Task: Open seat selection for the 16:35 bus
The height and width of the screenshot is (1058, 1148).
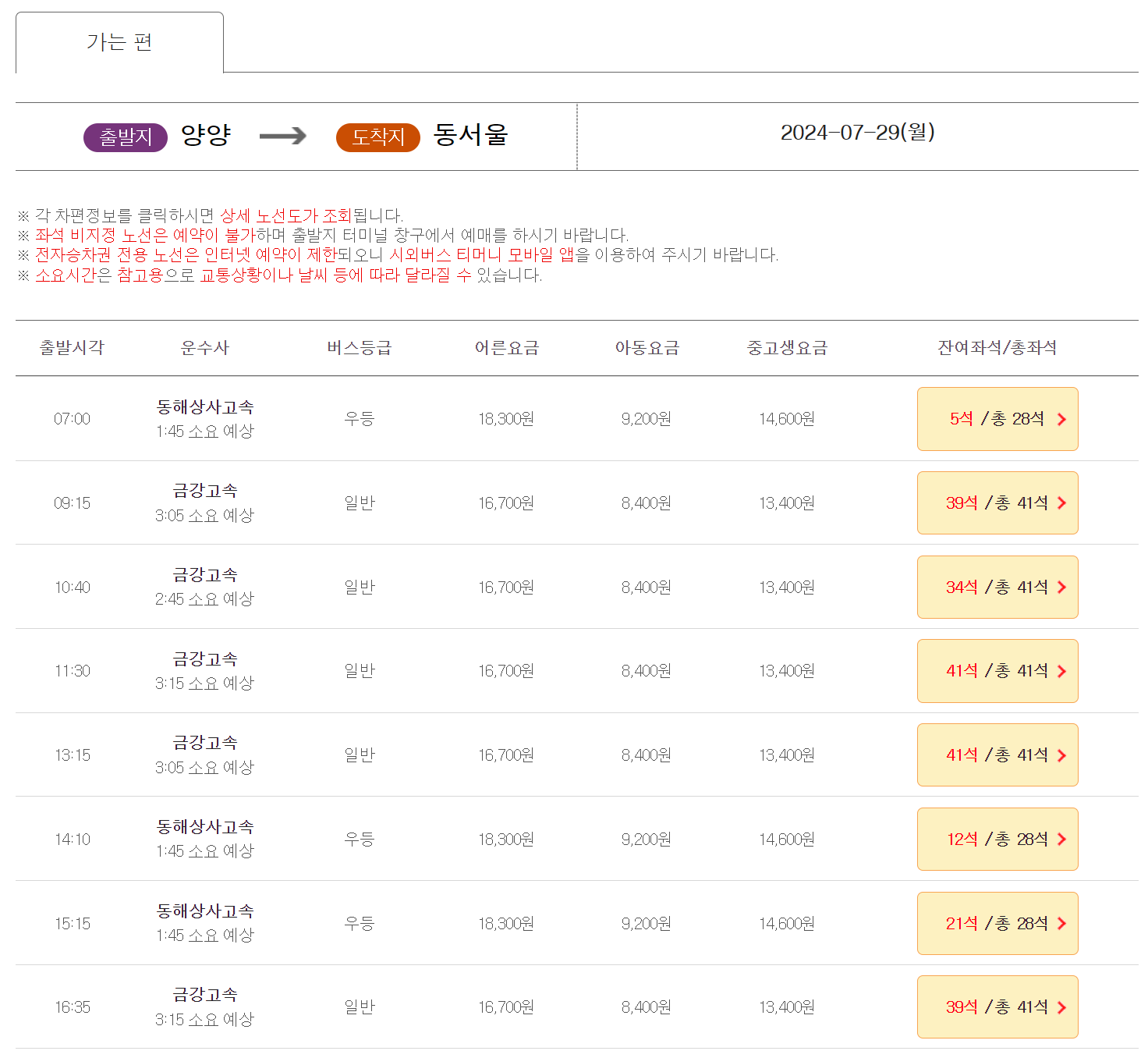Action: 997,1007
